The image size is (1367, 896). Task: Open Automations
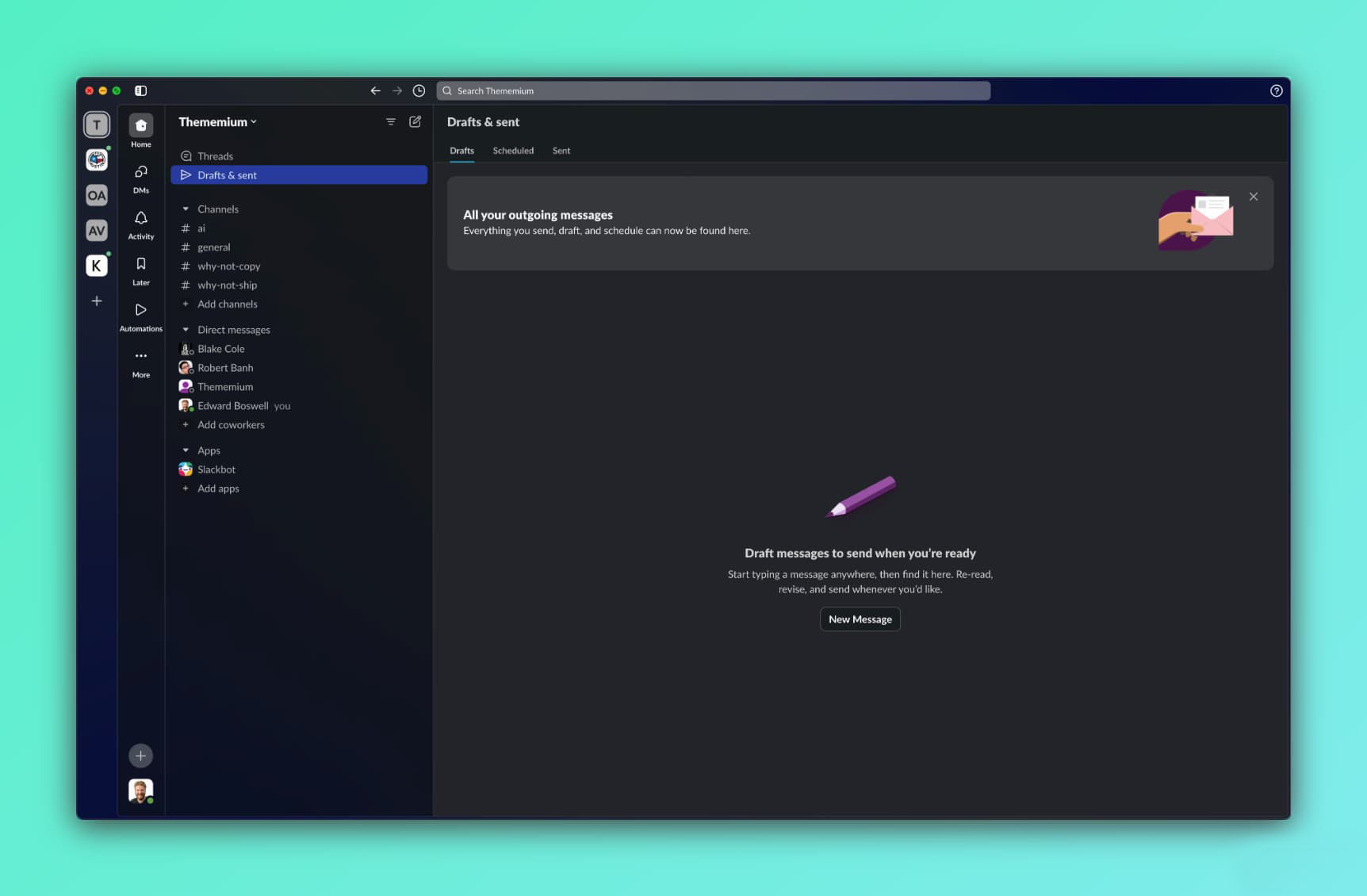coord(141,316)
